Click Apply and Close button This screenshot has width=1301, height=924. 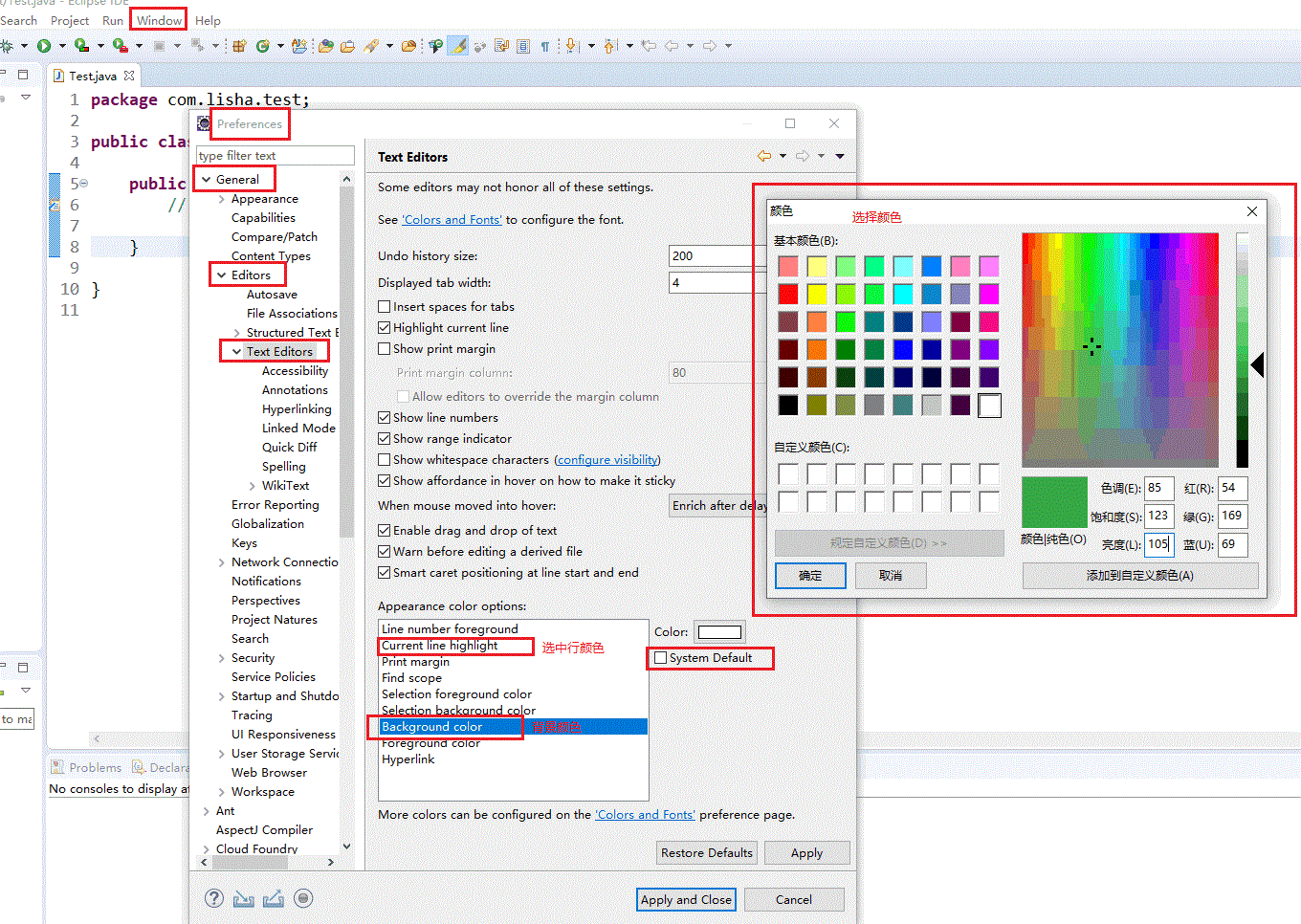coord(686,900)
